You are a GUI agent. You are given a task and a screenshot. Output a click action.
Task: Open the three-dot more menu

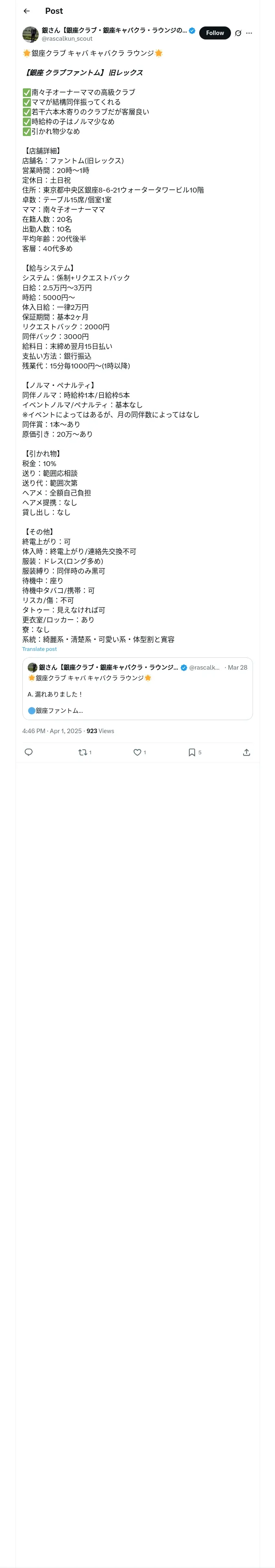point(249,33)
